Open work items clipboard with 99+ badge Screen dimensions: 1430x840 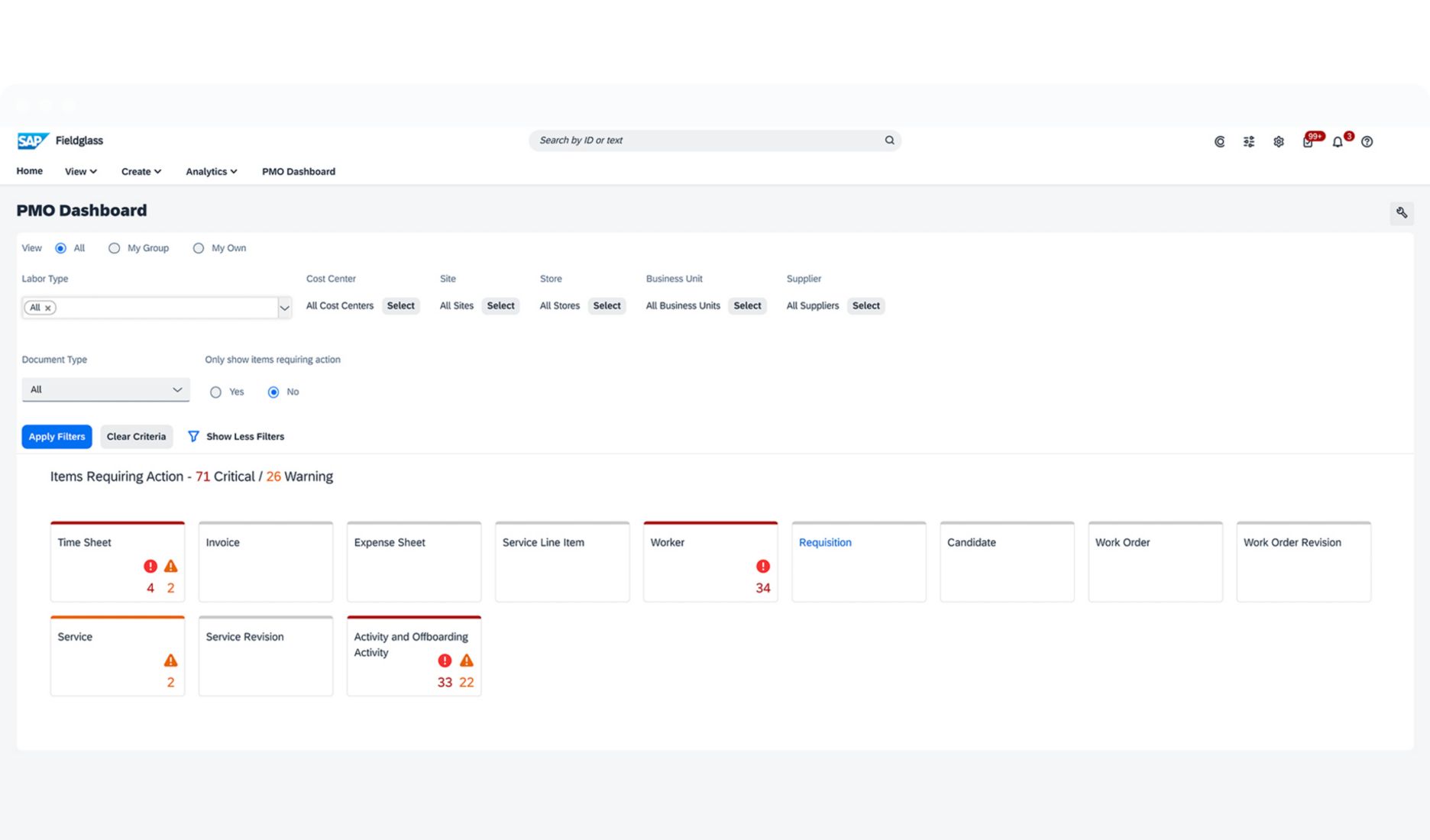click(1308, 142)
